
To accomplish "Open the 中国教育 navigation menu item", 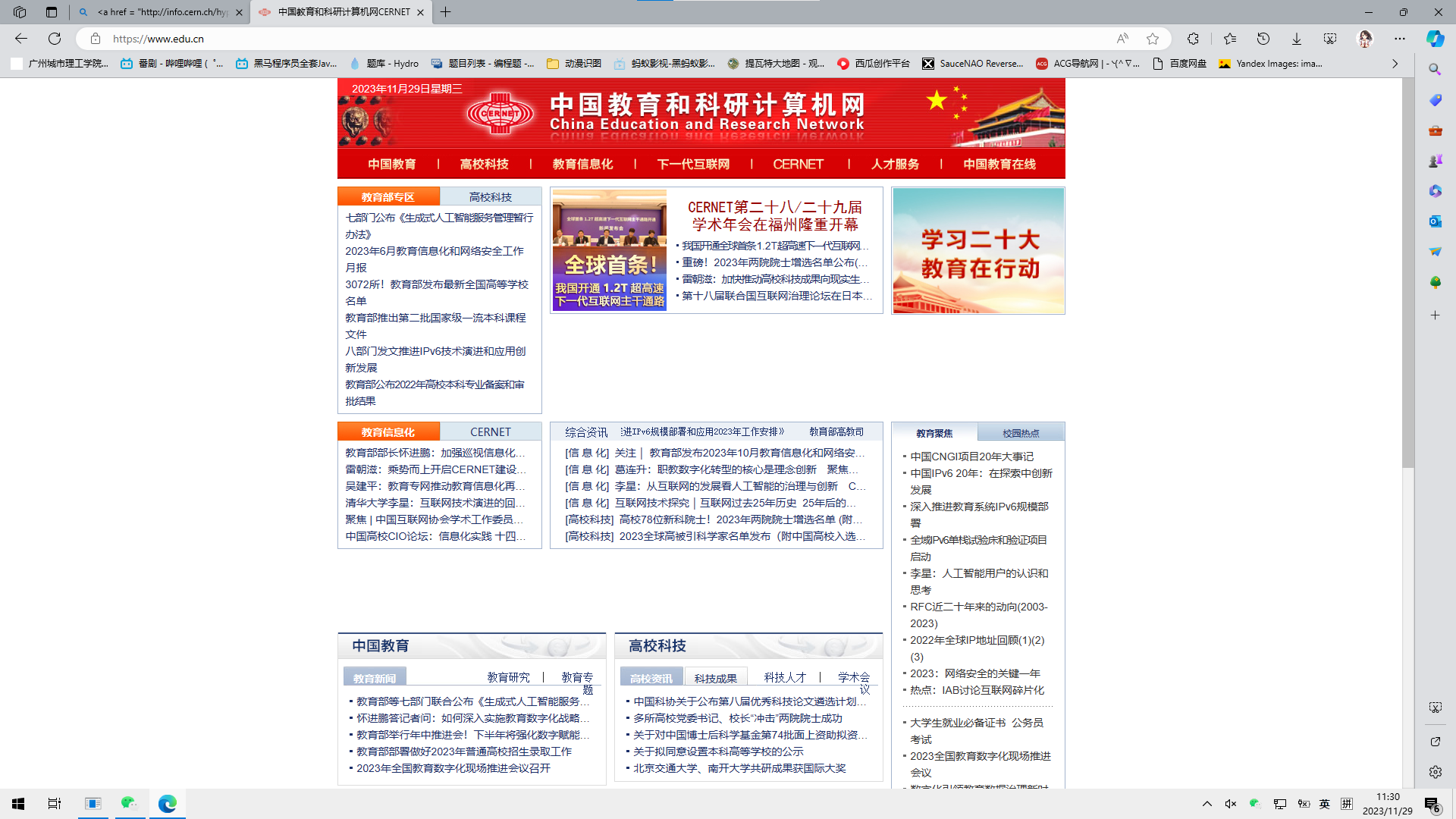I will tap(392, 165).
